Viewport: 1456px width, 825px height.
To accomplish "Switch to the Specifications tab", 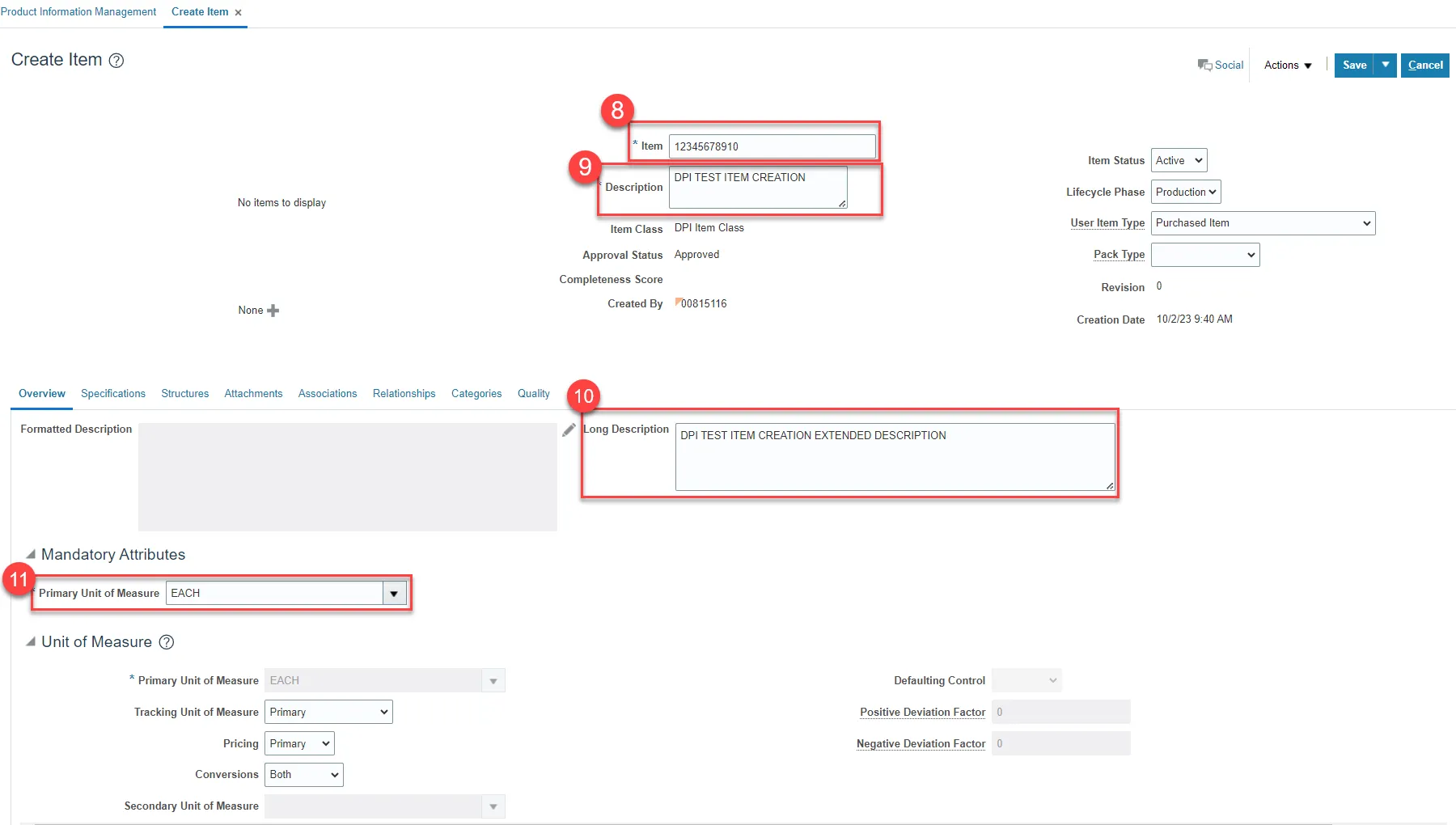I will (x=113, y=394).
